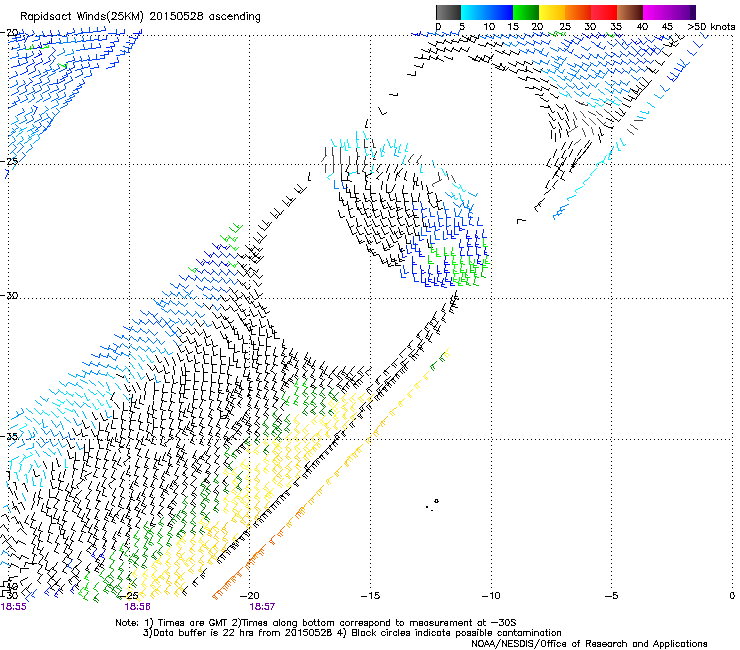Image resolution: width=740 pixels, height=650 pixels.
Task: Click the '25' label under the color bar
Action: (x=565, y=27)
